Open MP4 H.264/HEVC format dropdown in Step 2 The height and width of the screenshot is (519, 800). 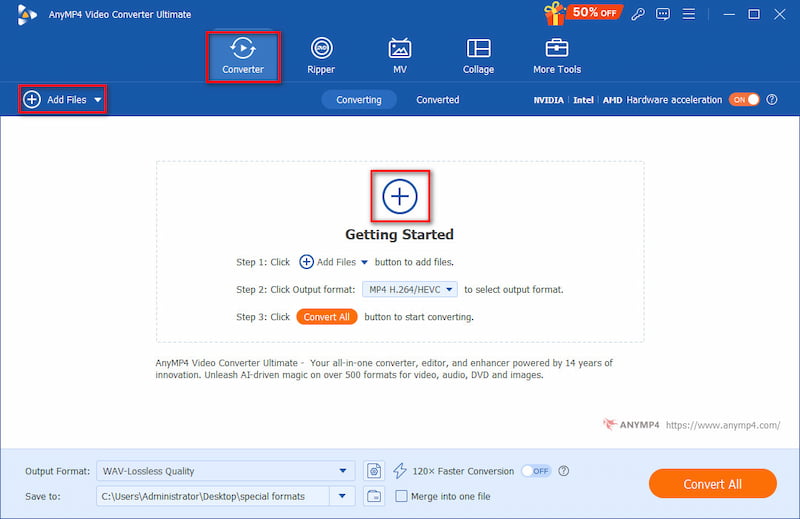[x=410, y=289]
